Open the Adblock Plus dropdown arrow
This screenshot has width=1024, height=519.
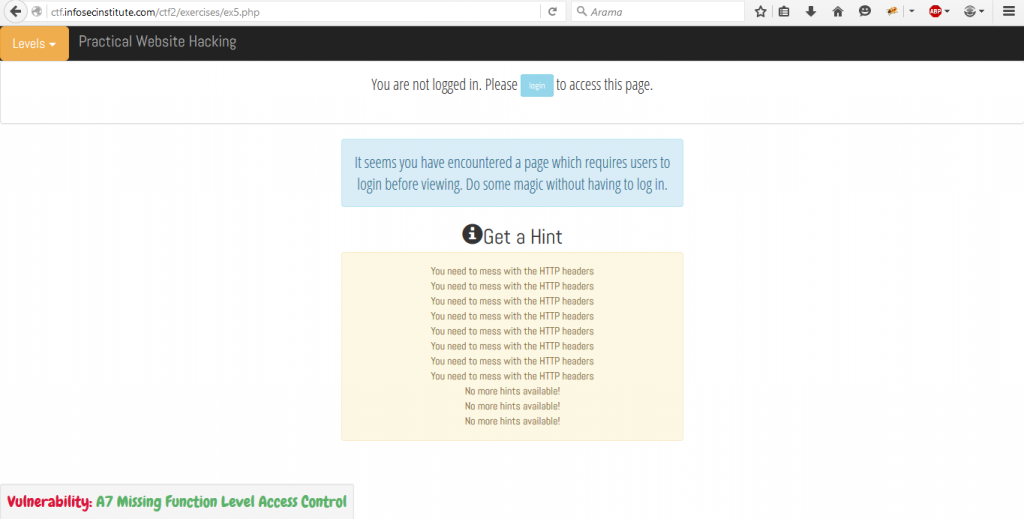click(949, 12)
